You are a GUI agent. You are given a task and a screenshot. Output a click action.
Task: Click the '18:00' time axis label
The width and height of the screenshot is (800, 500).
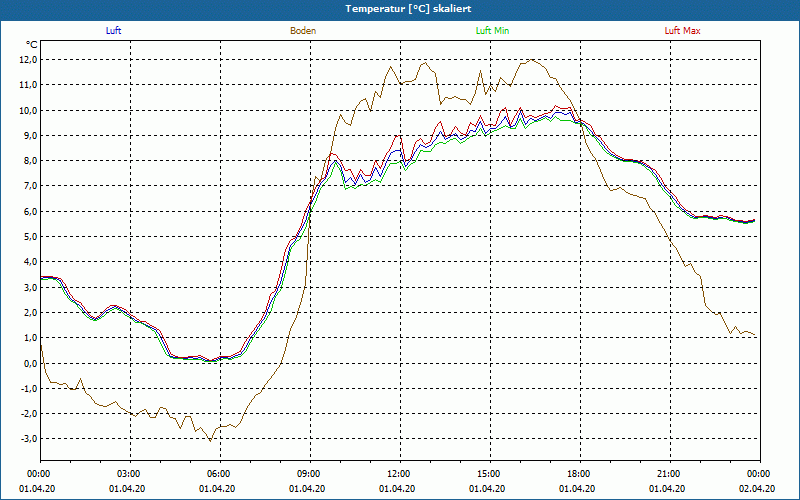tap(580, 474)
